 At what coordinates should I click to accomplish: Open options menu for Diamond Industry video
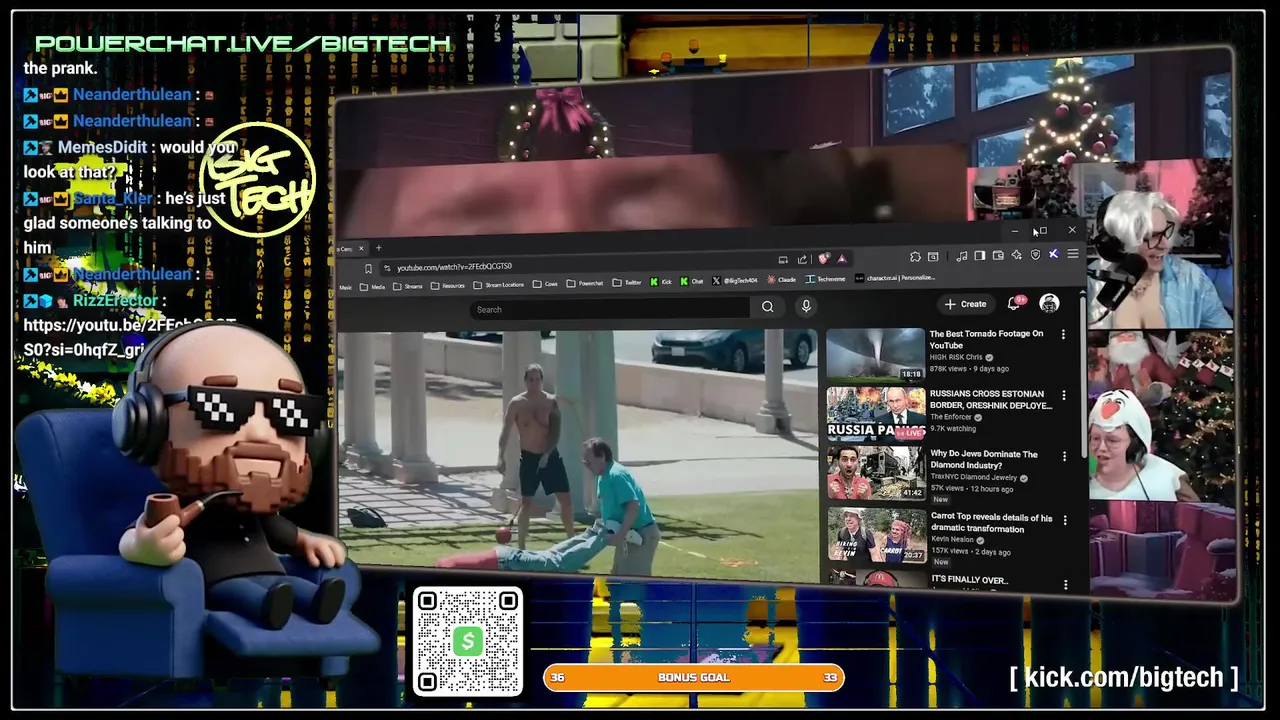point(1063,456)
